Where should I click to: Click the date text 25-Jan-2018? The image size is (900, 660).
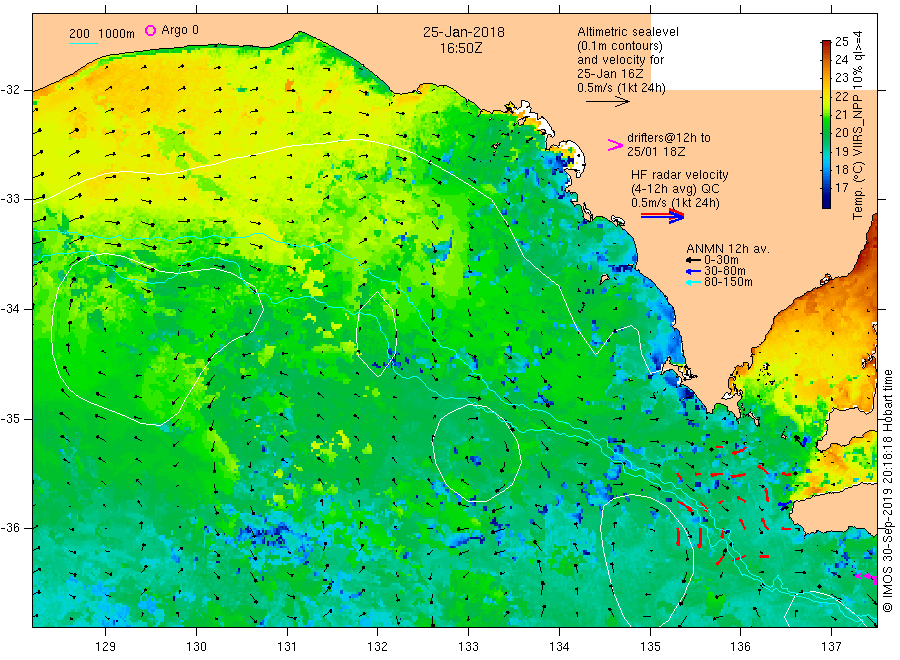[x=464, y=32]
